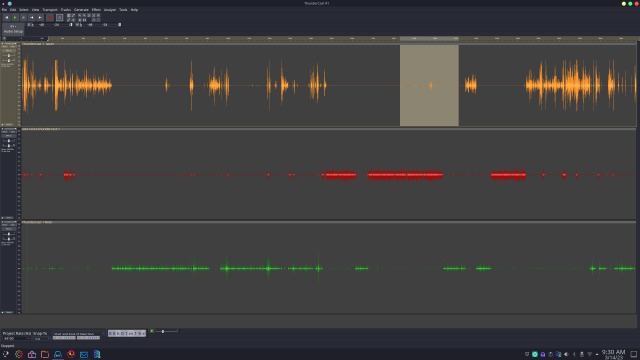The height and width of the screenshot is (360, 640).
Task: Open the Effect menu
Action: pos(96,10)
